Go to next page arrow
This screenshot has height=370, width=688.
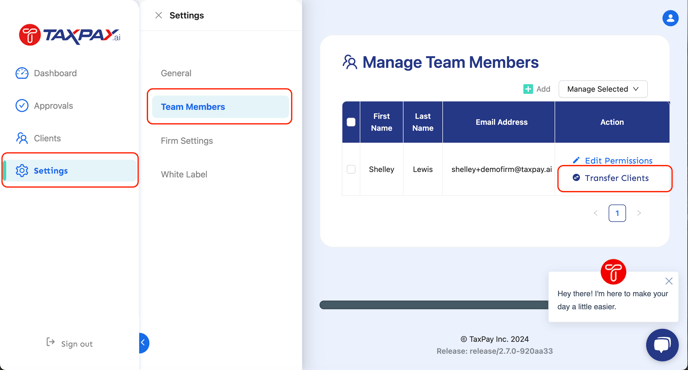639,213
